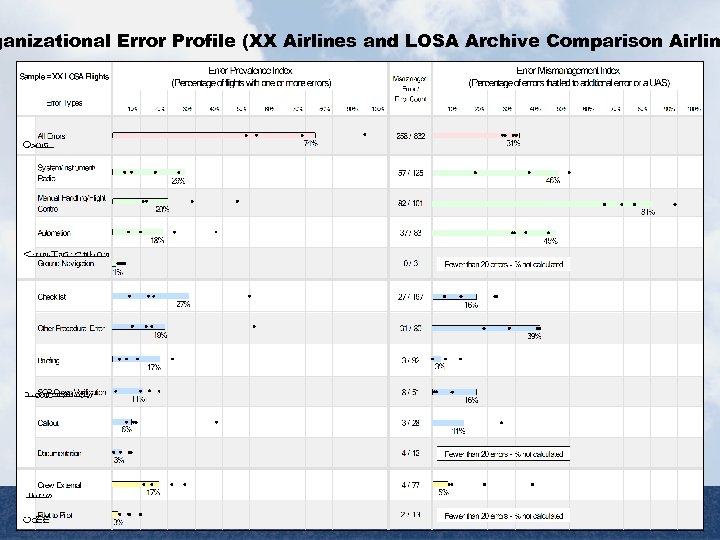This screenshot has width=720, height=540.
Task: Click the 'Sample = XX LOSA Flights' cell
Action: click(64, 76)
